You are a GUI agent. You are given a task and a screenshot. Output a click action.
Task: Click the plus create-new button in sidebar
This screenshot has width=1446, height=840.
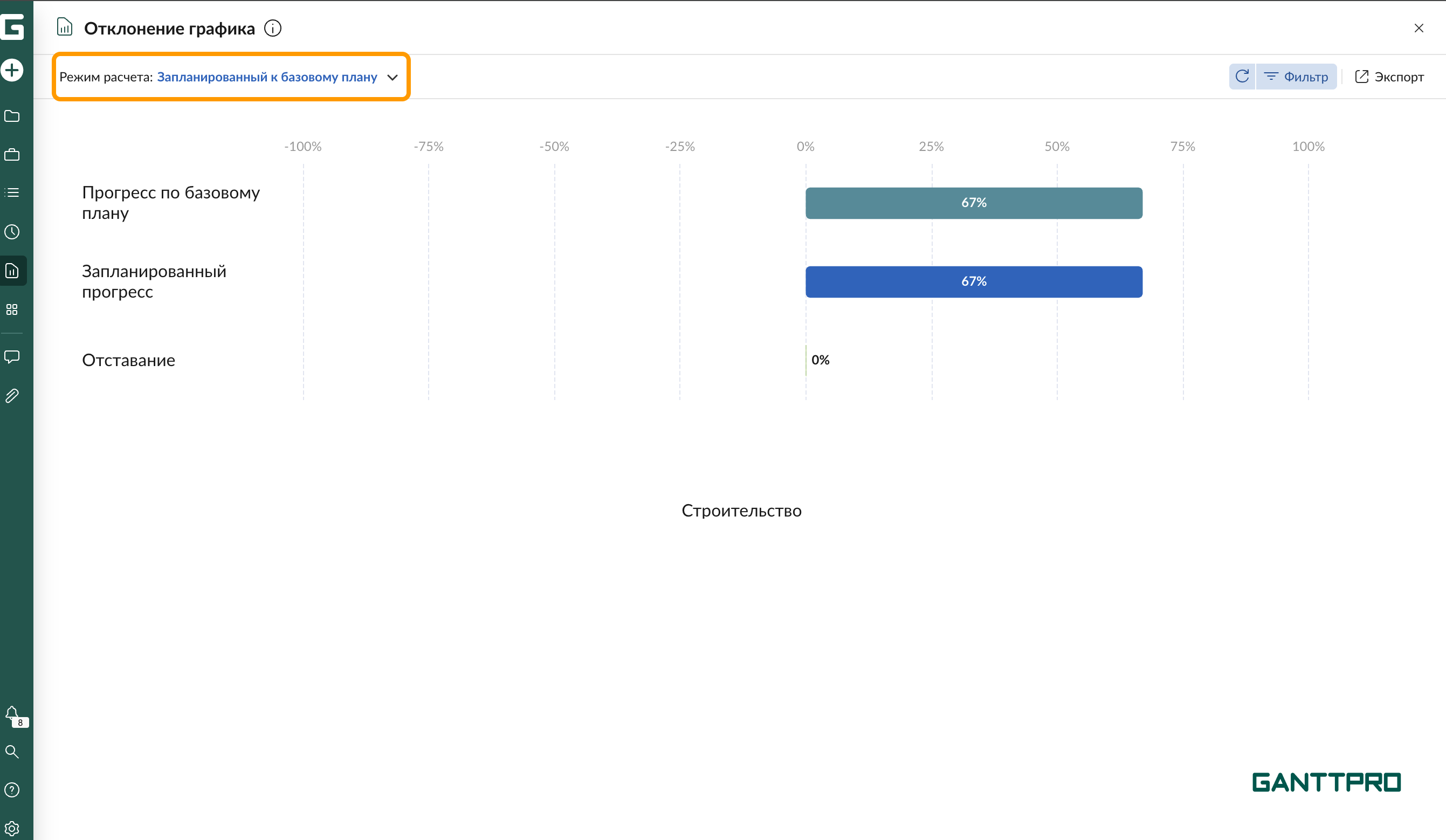click(x=12, y=71)
